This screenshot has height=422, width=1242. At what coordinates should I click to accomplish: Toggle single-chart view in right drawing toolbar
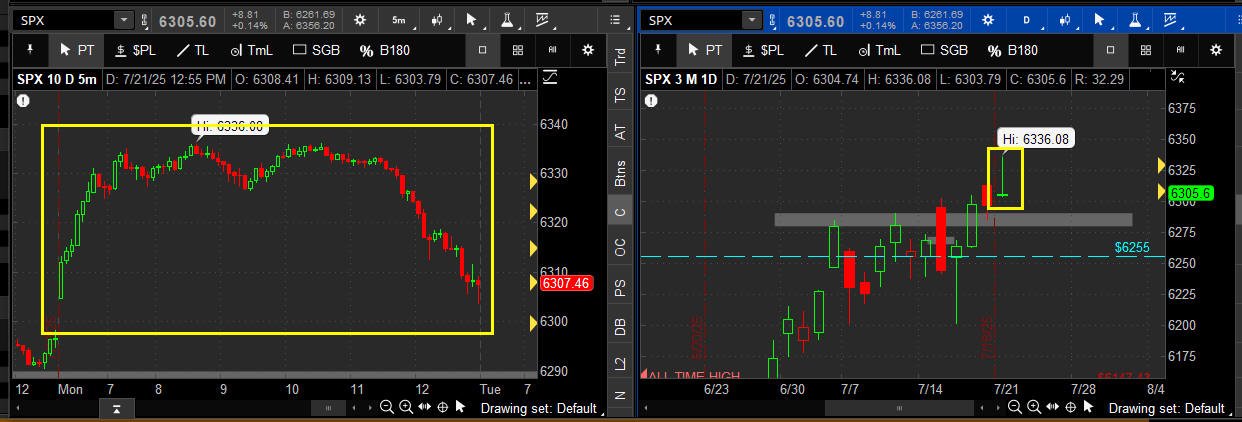pos(1111,50)
